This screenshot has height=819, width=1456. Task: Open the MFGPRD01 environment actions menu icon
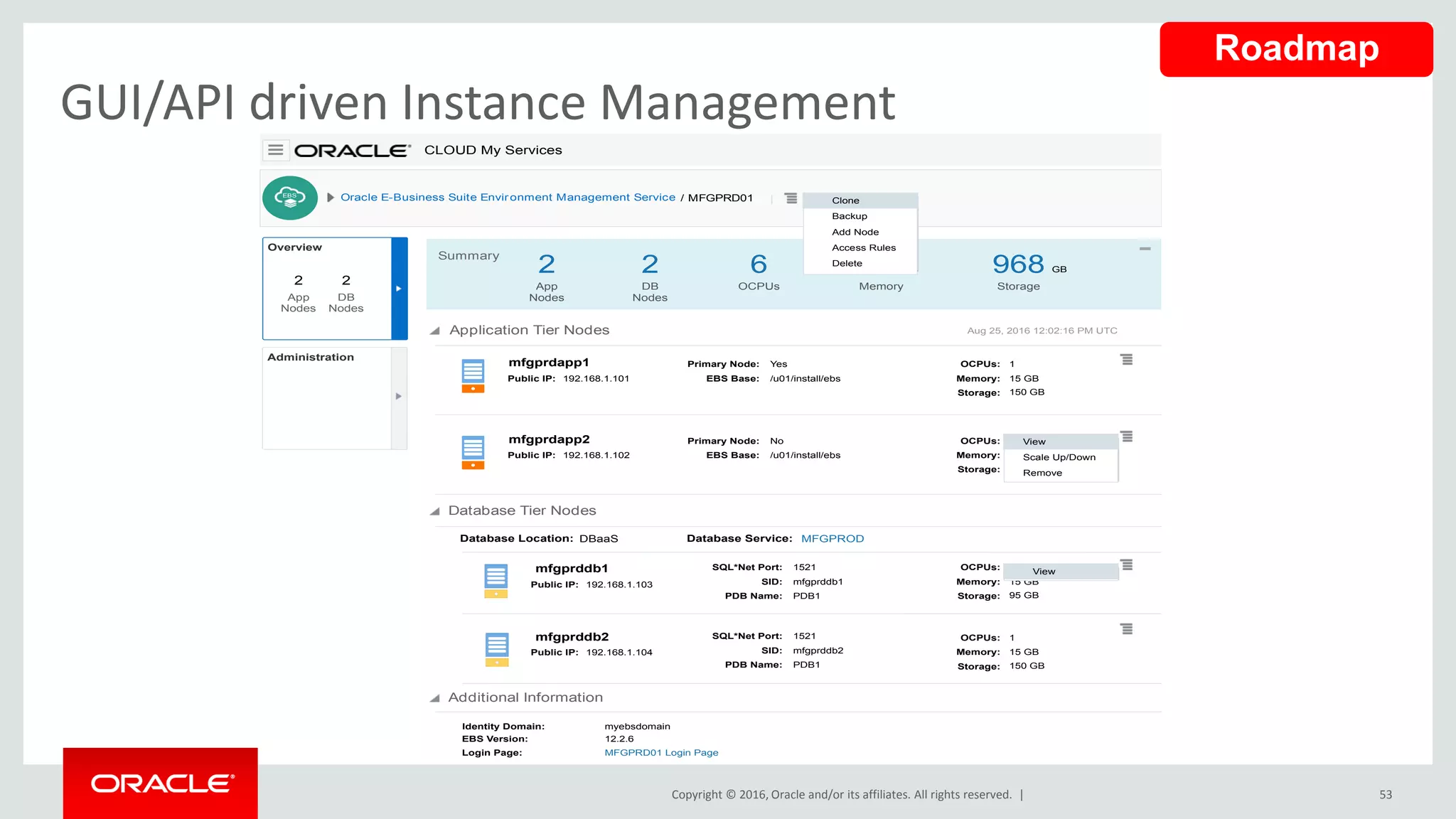pos(791,198)
